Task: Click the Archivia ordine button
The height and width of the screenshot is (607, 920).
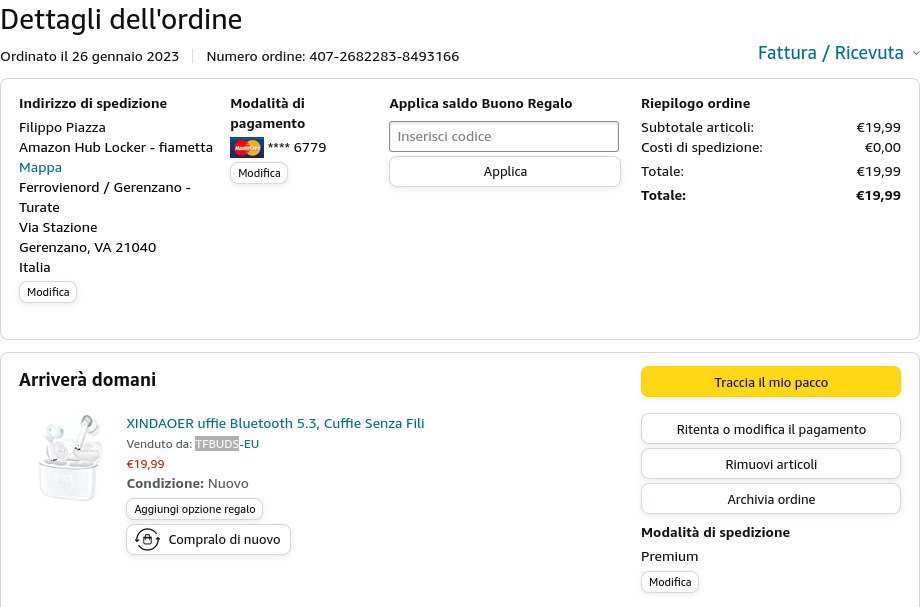Action: [x=770, y=499]
